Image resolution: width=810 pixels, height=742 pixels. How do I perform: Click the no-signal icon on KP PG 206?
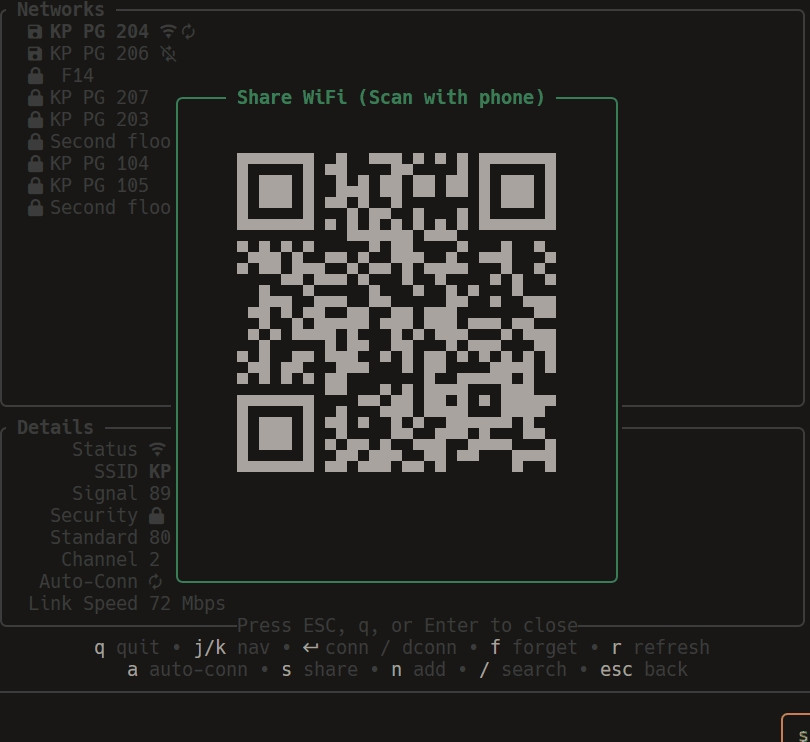(x=168, y=54)
